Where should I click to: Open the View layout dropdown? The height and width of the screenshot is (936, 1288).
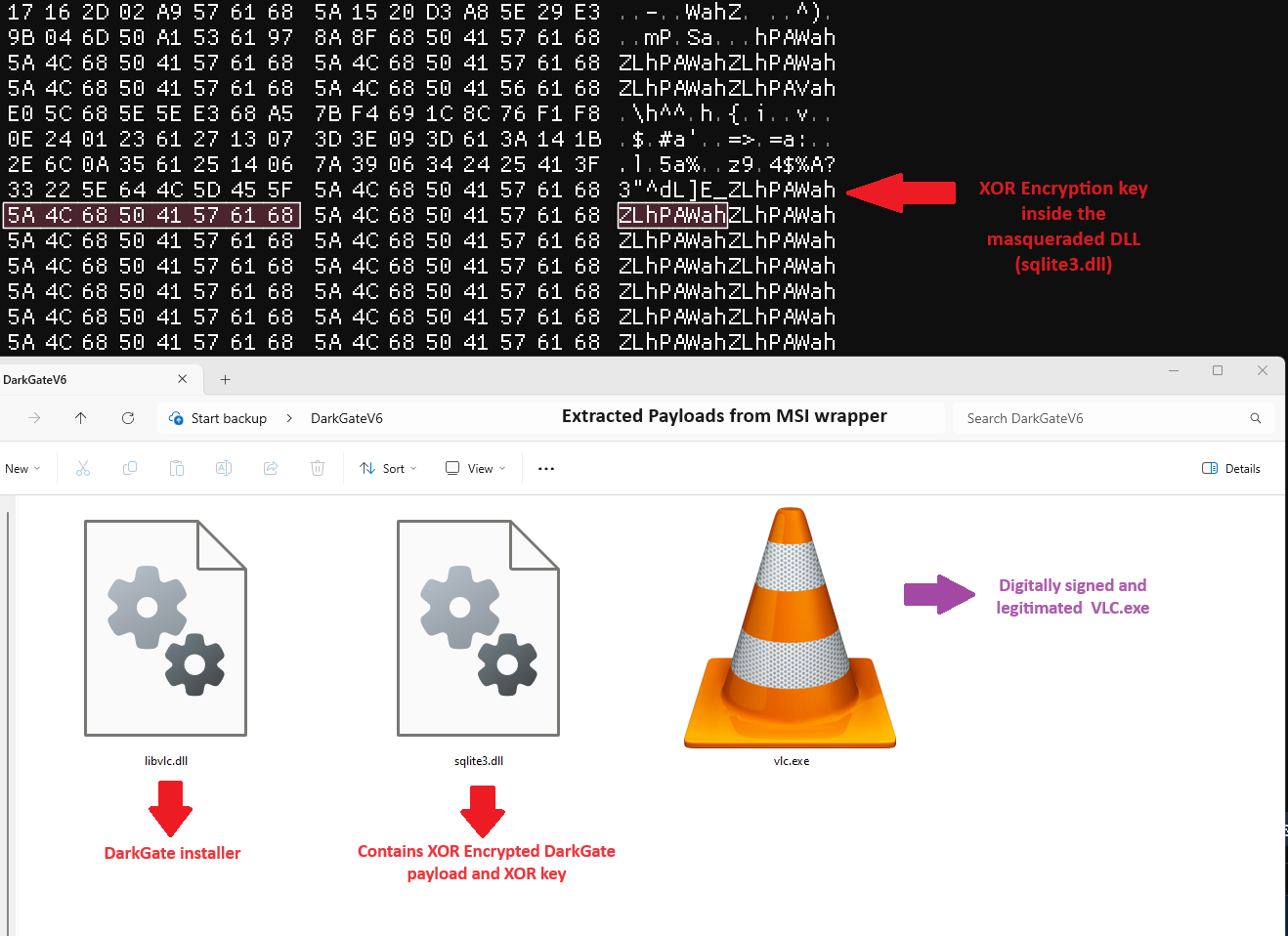[476, 469]
